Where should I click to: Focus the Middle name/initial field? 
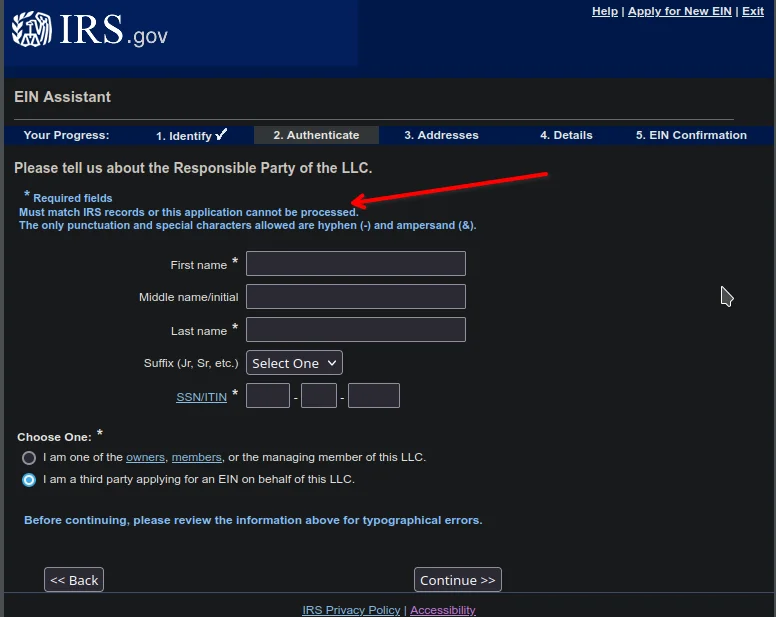[356, 296]
